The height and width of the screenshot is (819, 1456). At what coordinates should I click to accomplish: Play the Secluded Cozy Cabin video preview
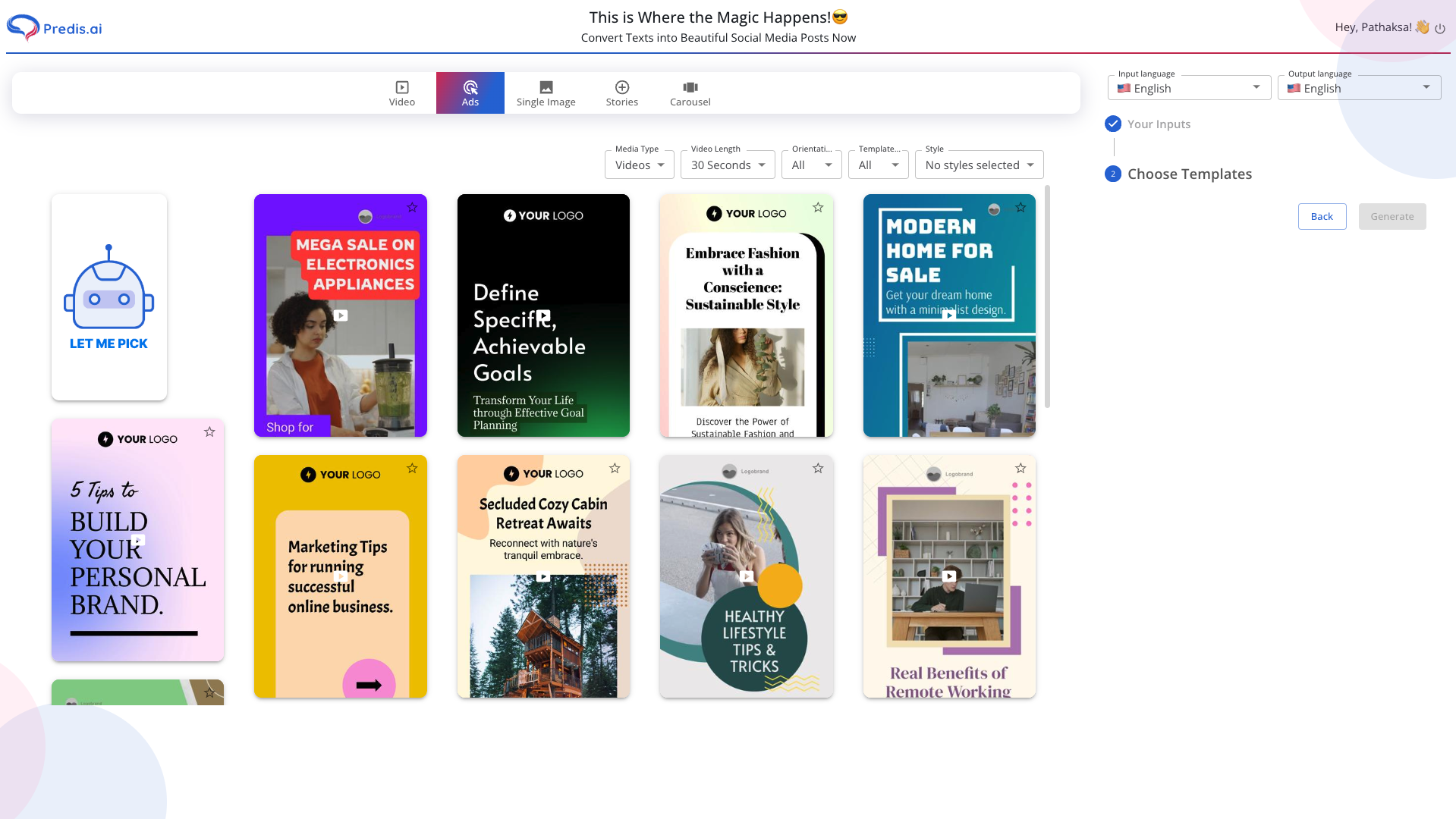[x=543, y=576]
